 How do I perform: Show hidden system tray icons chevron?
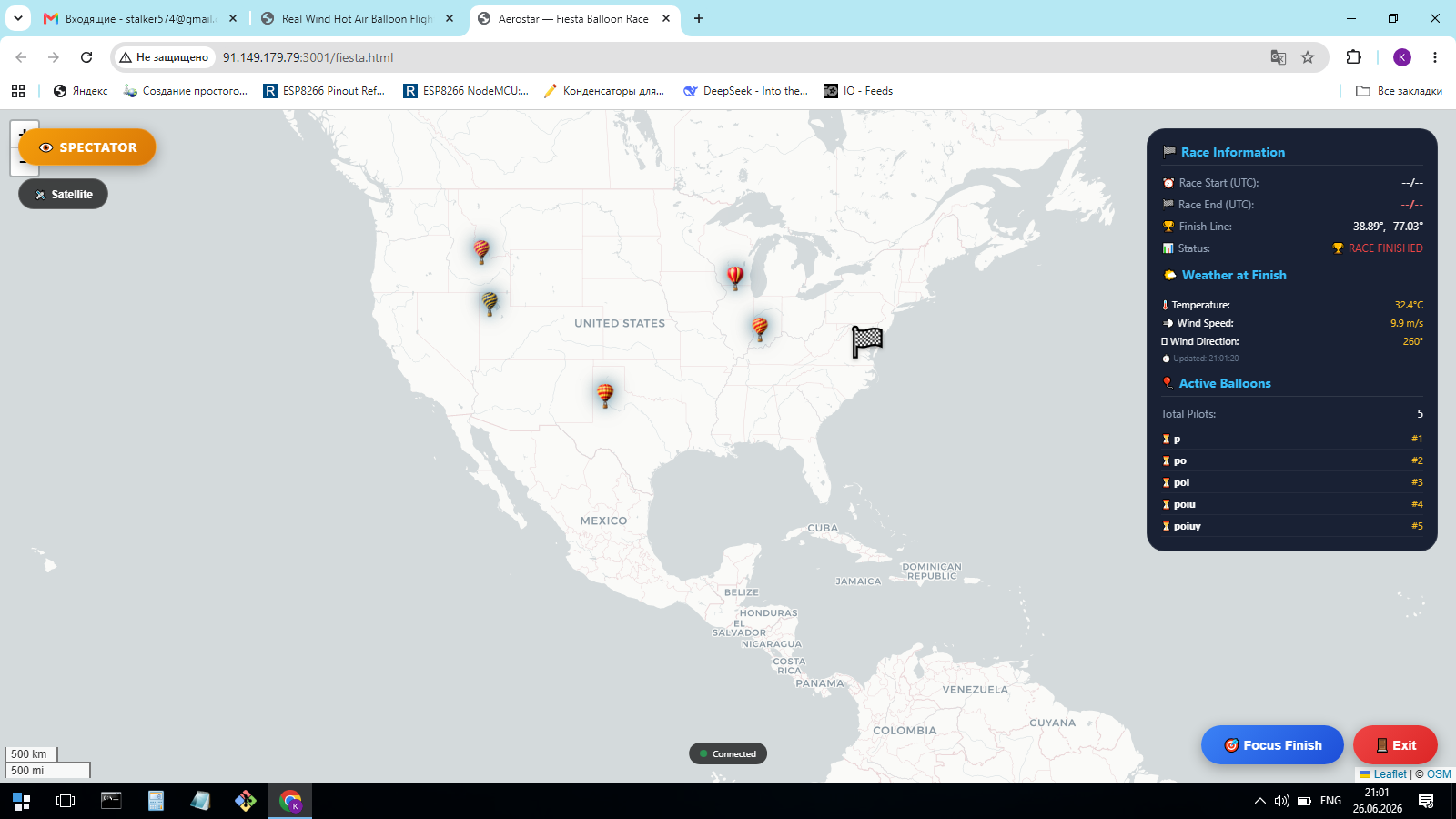pos(1259,801)
